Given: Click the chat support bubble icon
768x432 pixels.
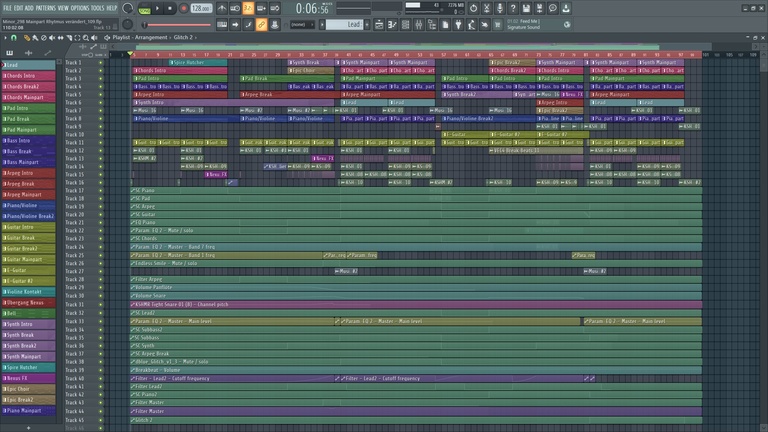Looking at the screenshot, I should (x=552, y=8).
